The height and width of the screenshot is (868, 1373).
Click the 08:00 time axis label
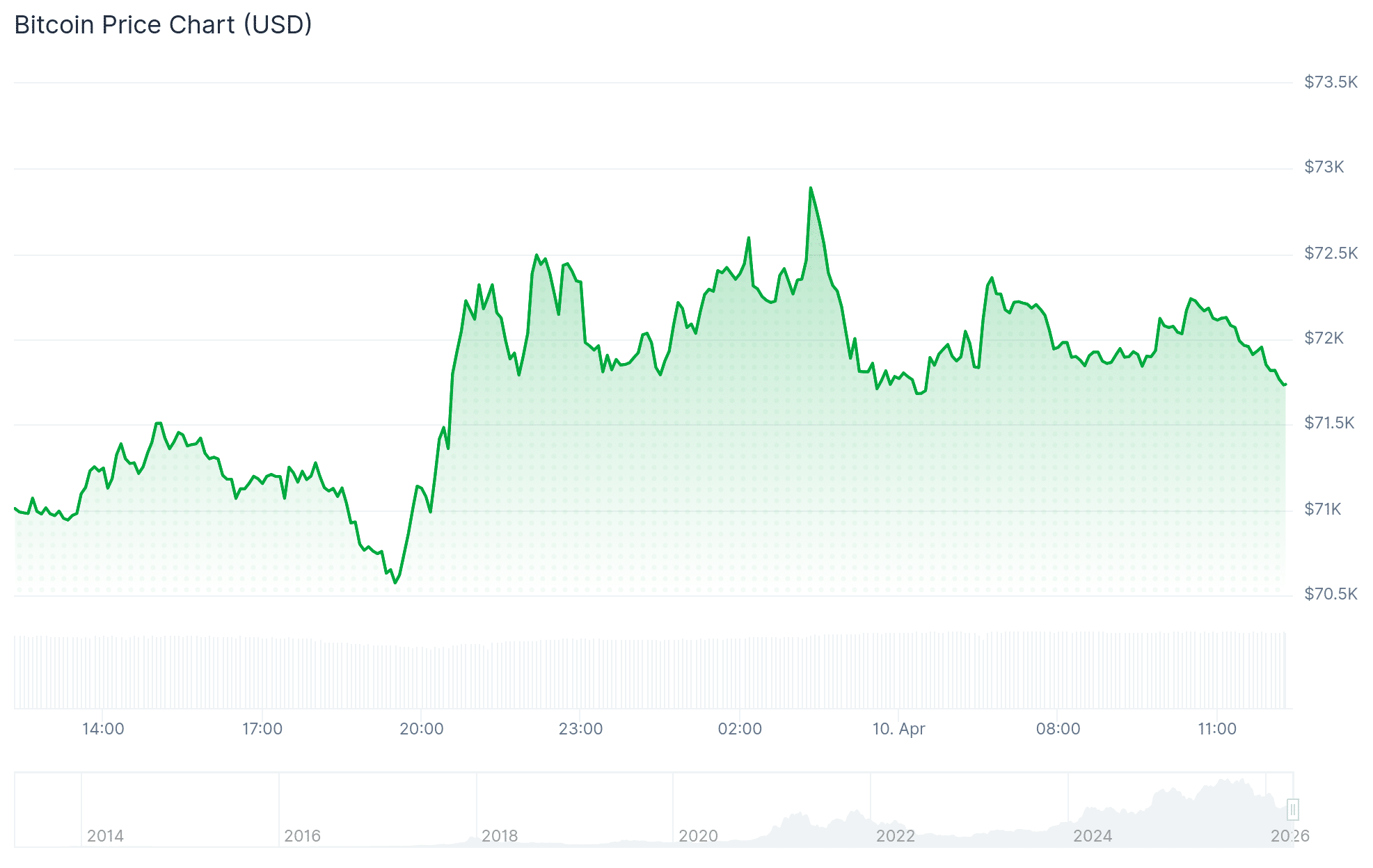click(x=1058, y=729)
